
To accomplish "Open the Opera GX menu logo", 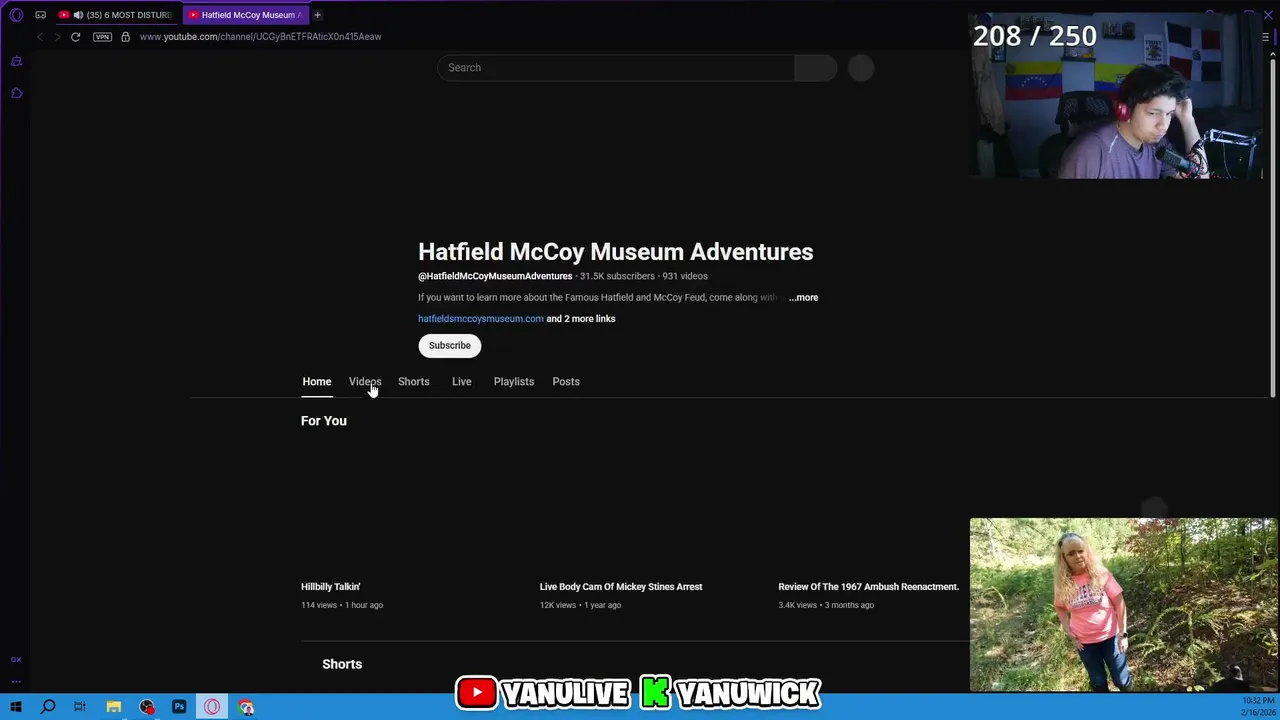I will (16, 15).
